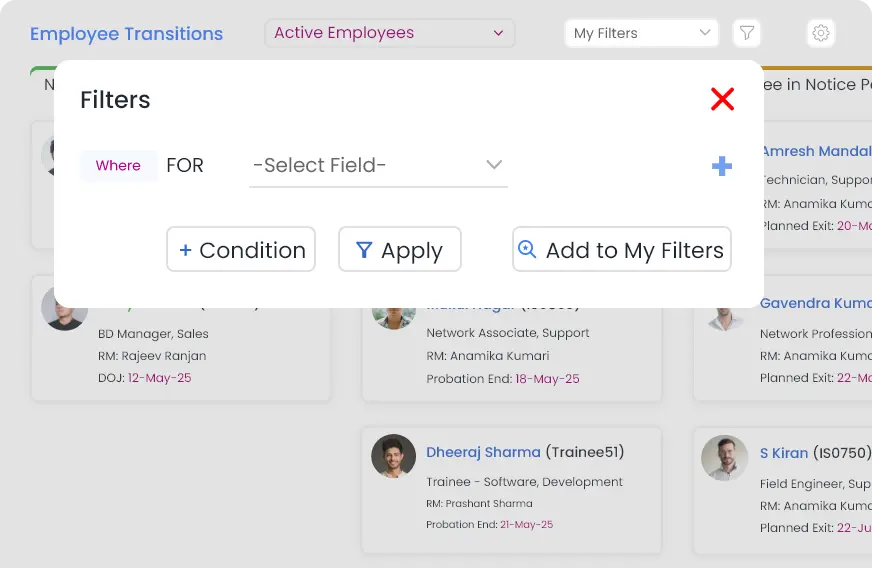Open Gavendra Kumar's employee profile link

click(815, 303)
